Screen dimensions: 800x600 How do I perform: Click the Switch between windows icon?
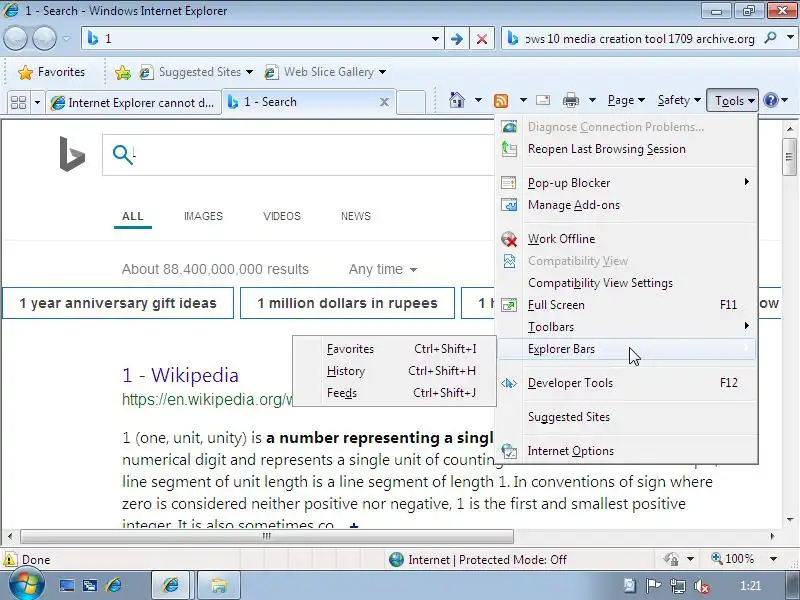(90, 585)
